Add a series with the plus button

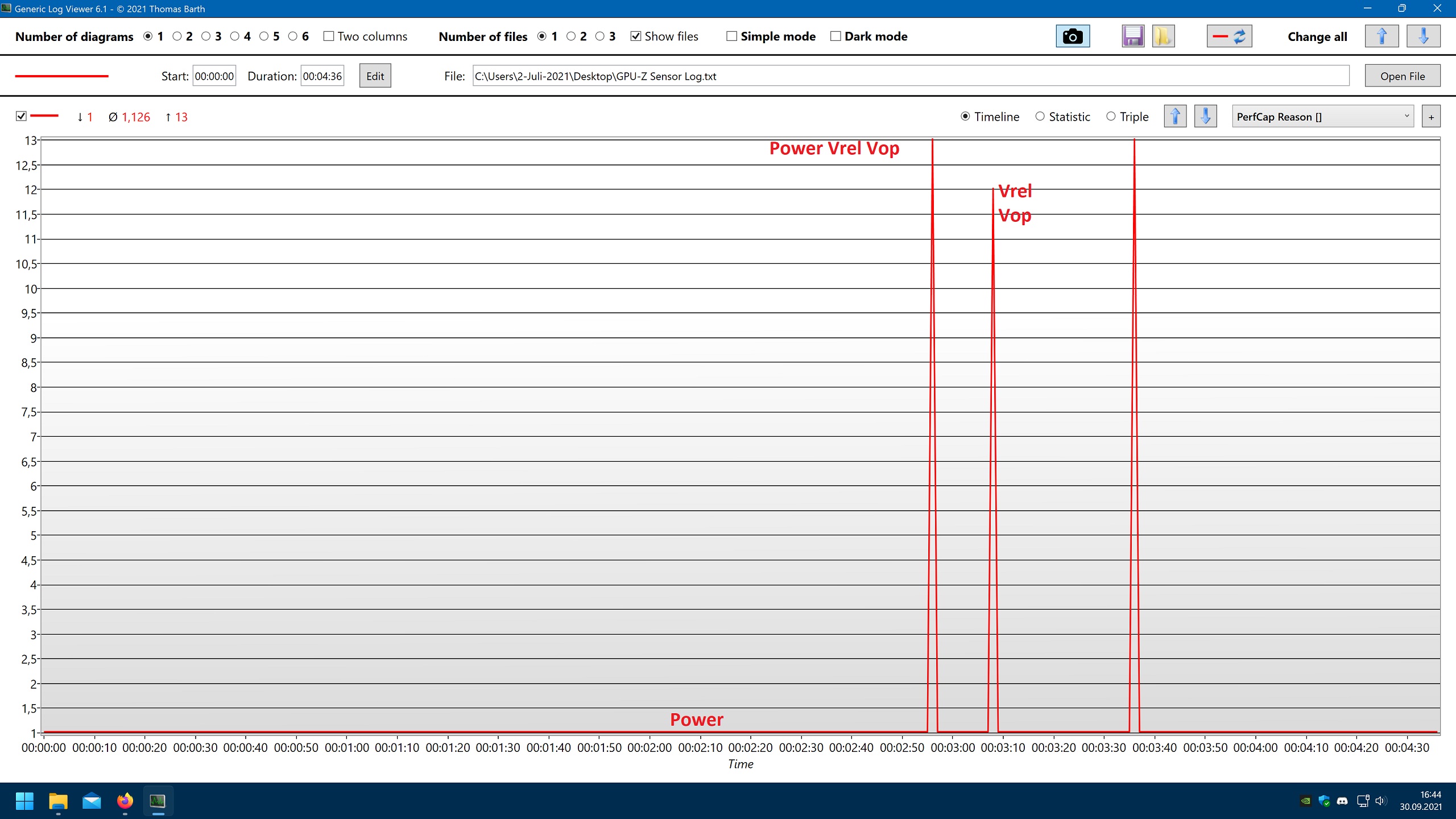(1431, 117)
